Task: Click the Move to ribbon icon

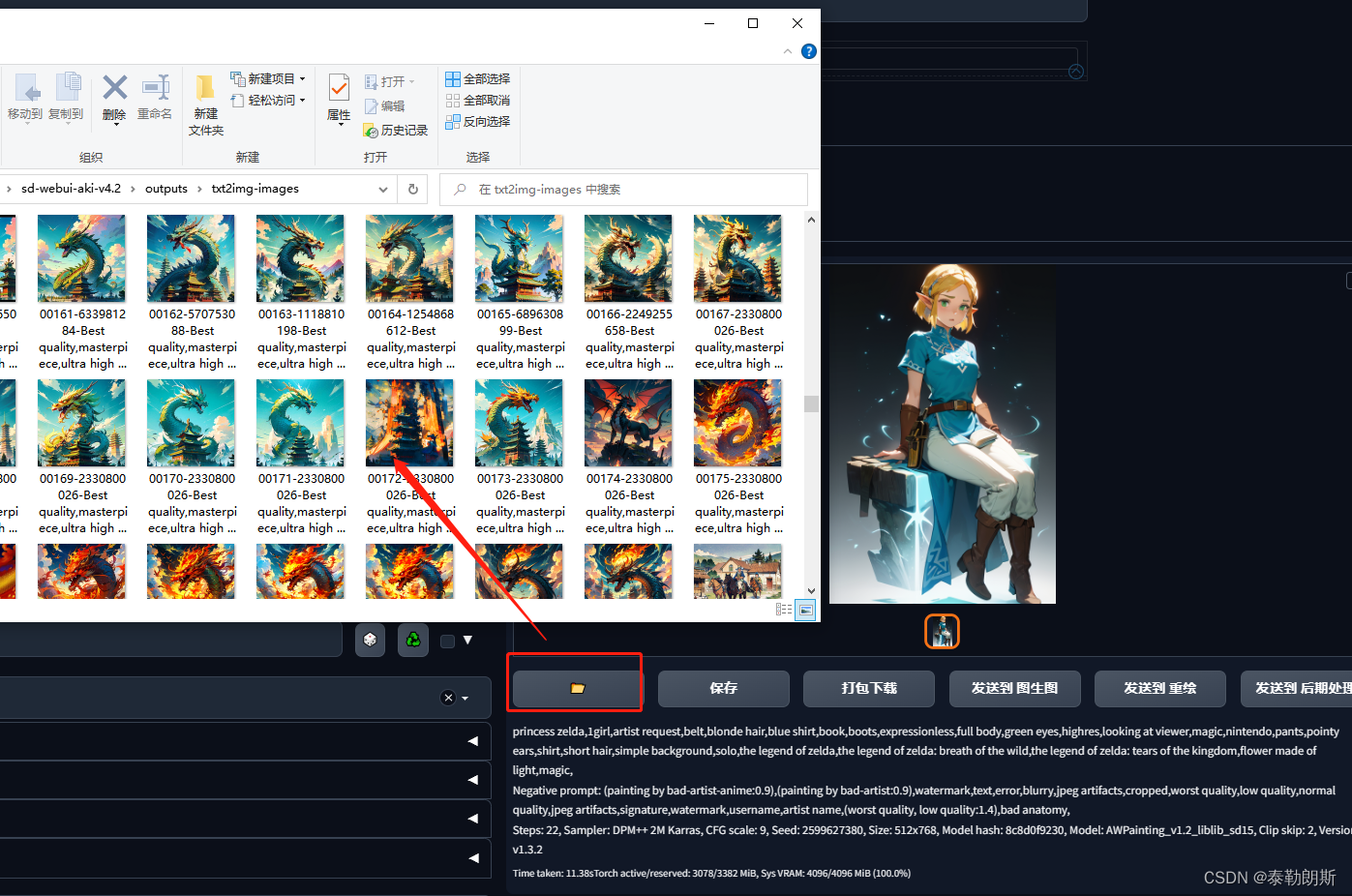Action: point(25,97)
